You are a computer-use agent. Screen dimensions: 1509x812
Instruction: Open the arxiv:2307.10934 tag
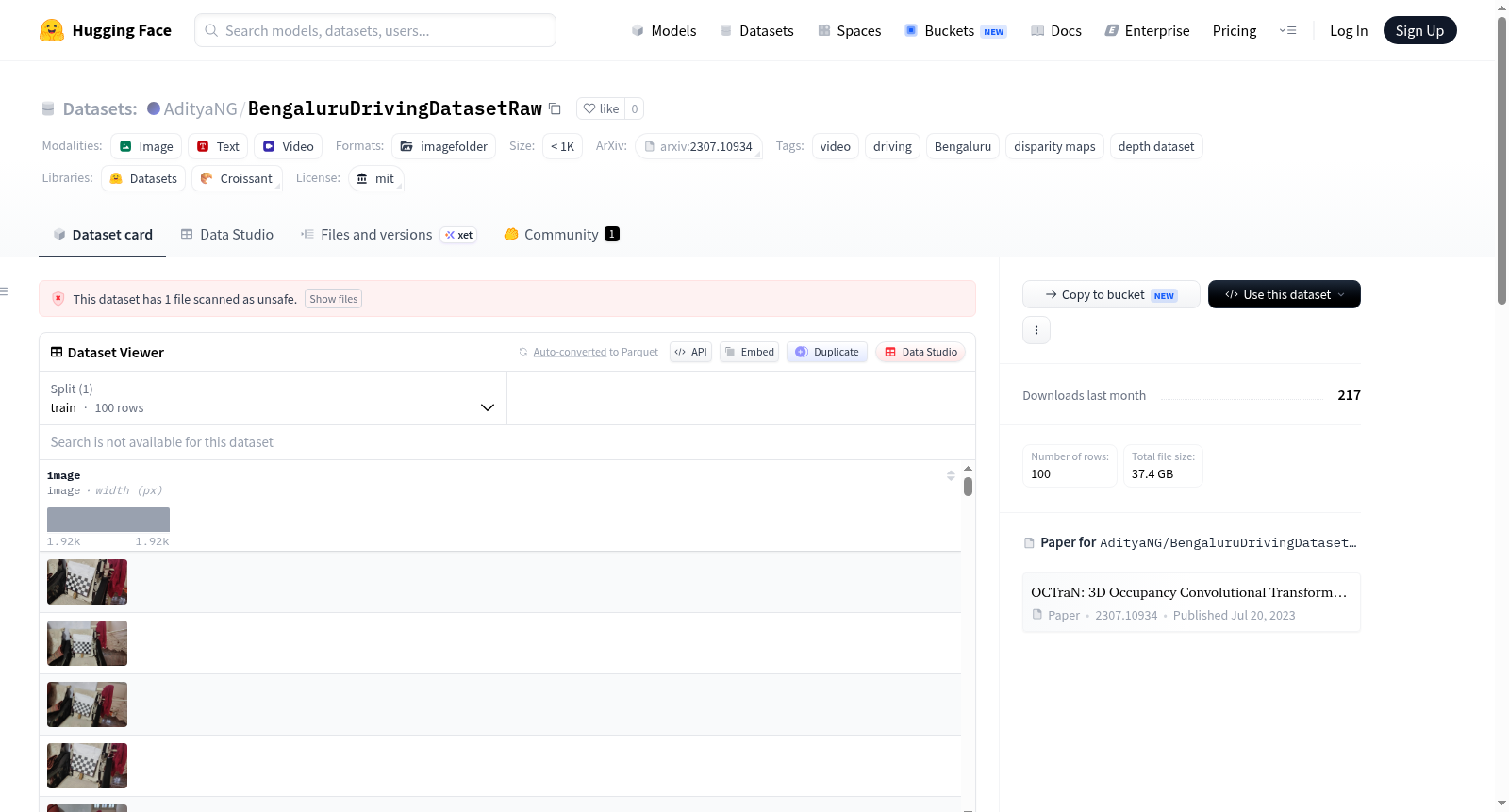(699, 146)
